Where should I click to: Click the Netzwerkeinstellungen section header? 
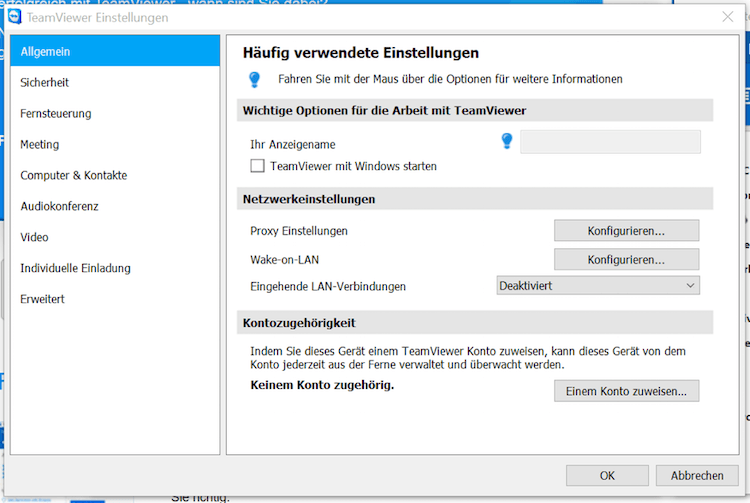tap(474, 199)
